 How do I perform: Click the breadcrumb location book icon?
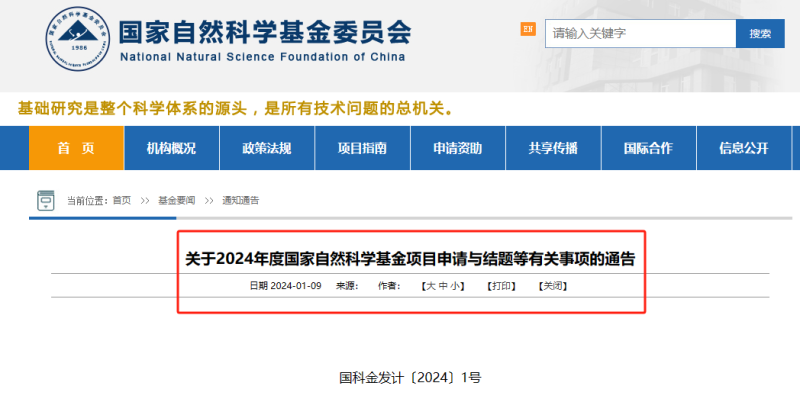pos(46,200)
